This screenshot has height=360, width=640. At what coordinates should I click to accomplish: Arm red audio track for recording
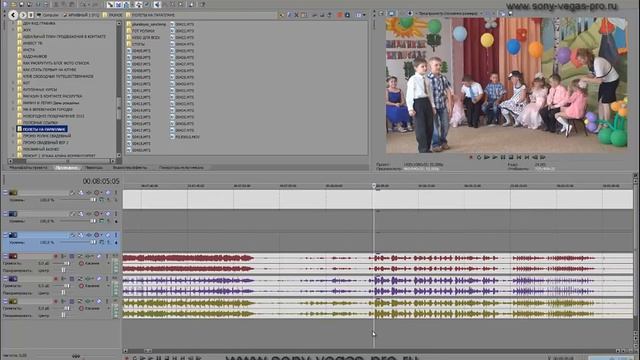[56, 256]
